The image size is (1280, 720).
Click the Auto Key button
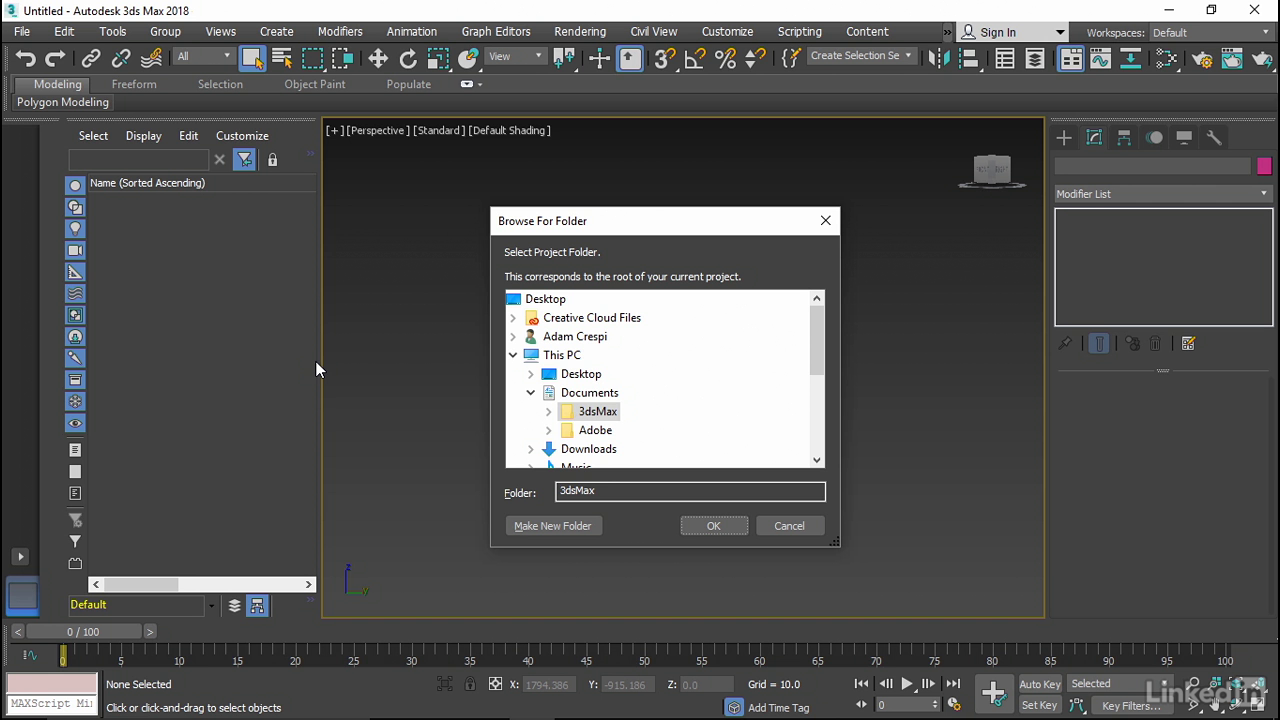(1040, 684)
